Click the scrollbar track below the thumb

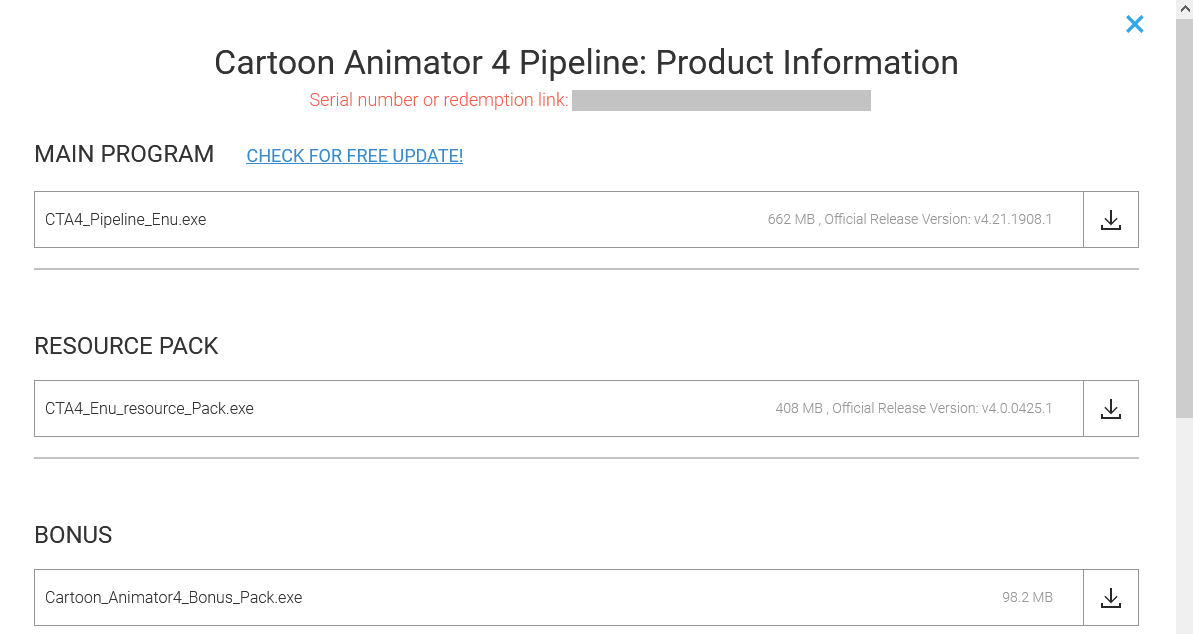tap(1184, 520)
